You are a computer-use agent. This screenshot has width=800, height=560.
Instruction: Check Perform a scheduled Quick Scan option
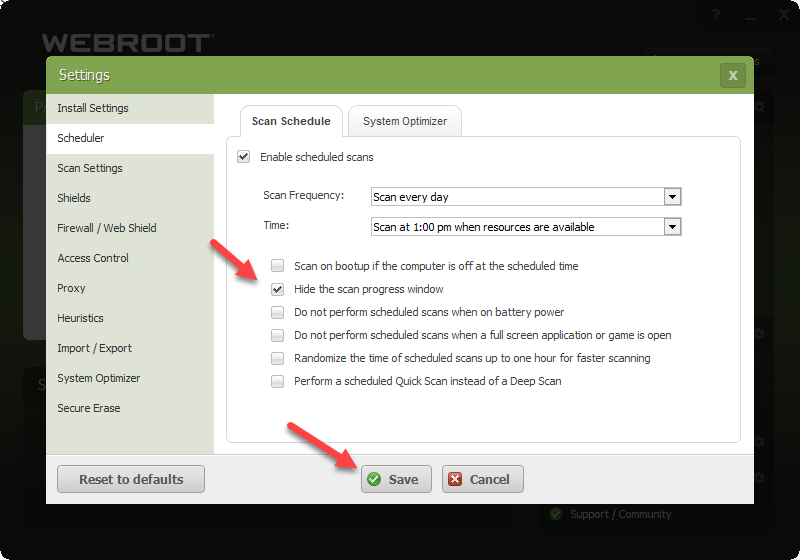pyautogui.click(x=277, y=381)
